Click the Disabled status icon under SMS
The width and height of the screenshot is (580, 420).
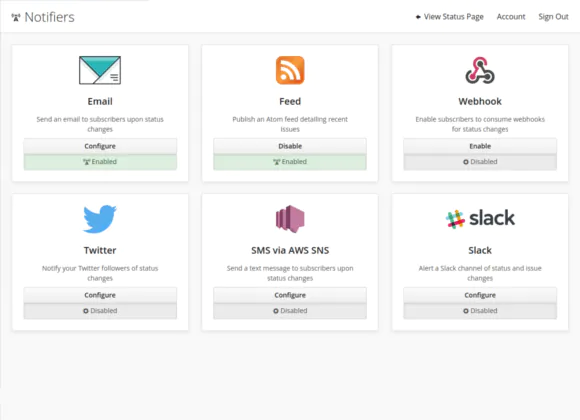coord(276,311)
